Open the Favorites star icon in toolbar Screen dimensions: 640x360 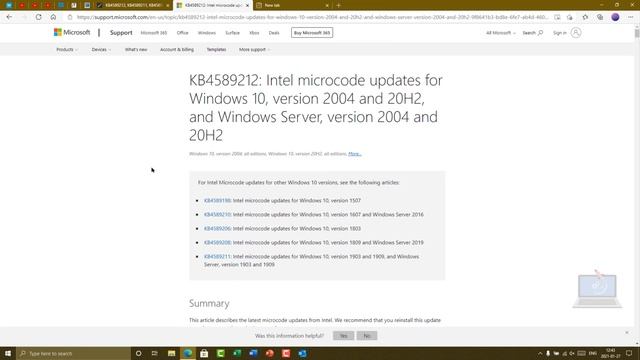[585, 17]
